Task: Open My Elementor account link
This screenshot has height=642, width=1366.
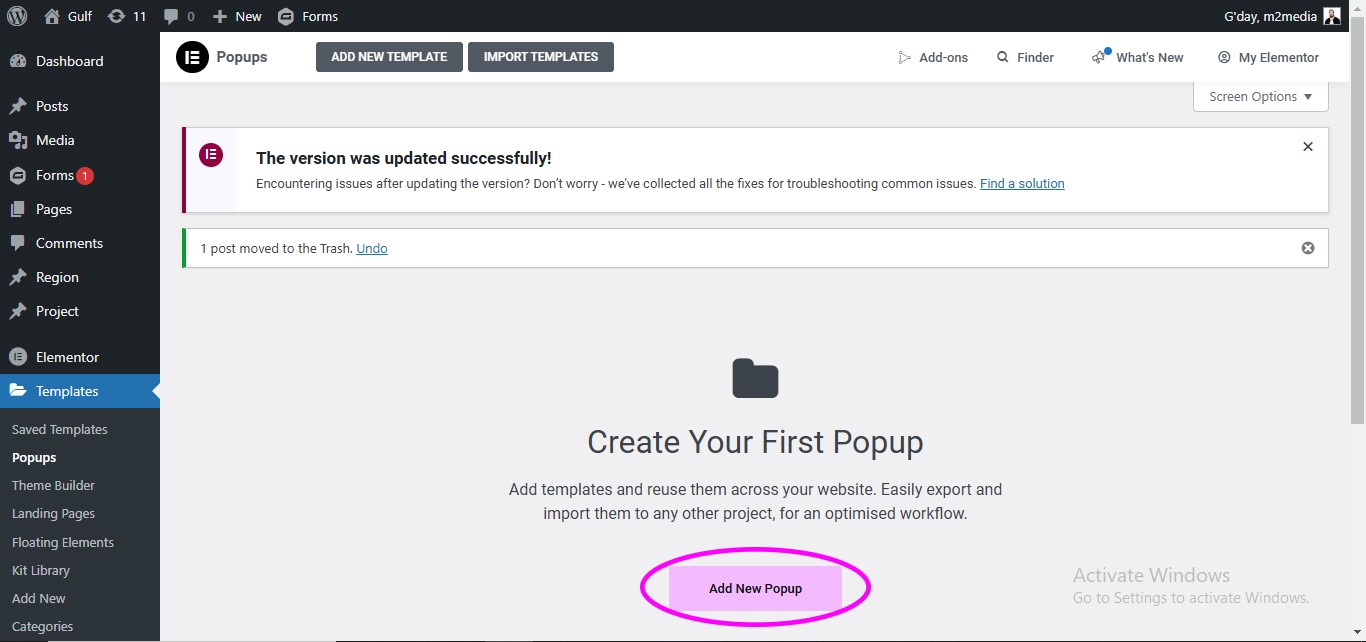Action: click(x=1268, y=58)
